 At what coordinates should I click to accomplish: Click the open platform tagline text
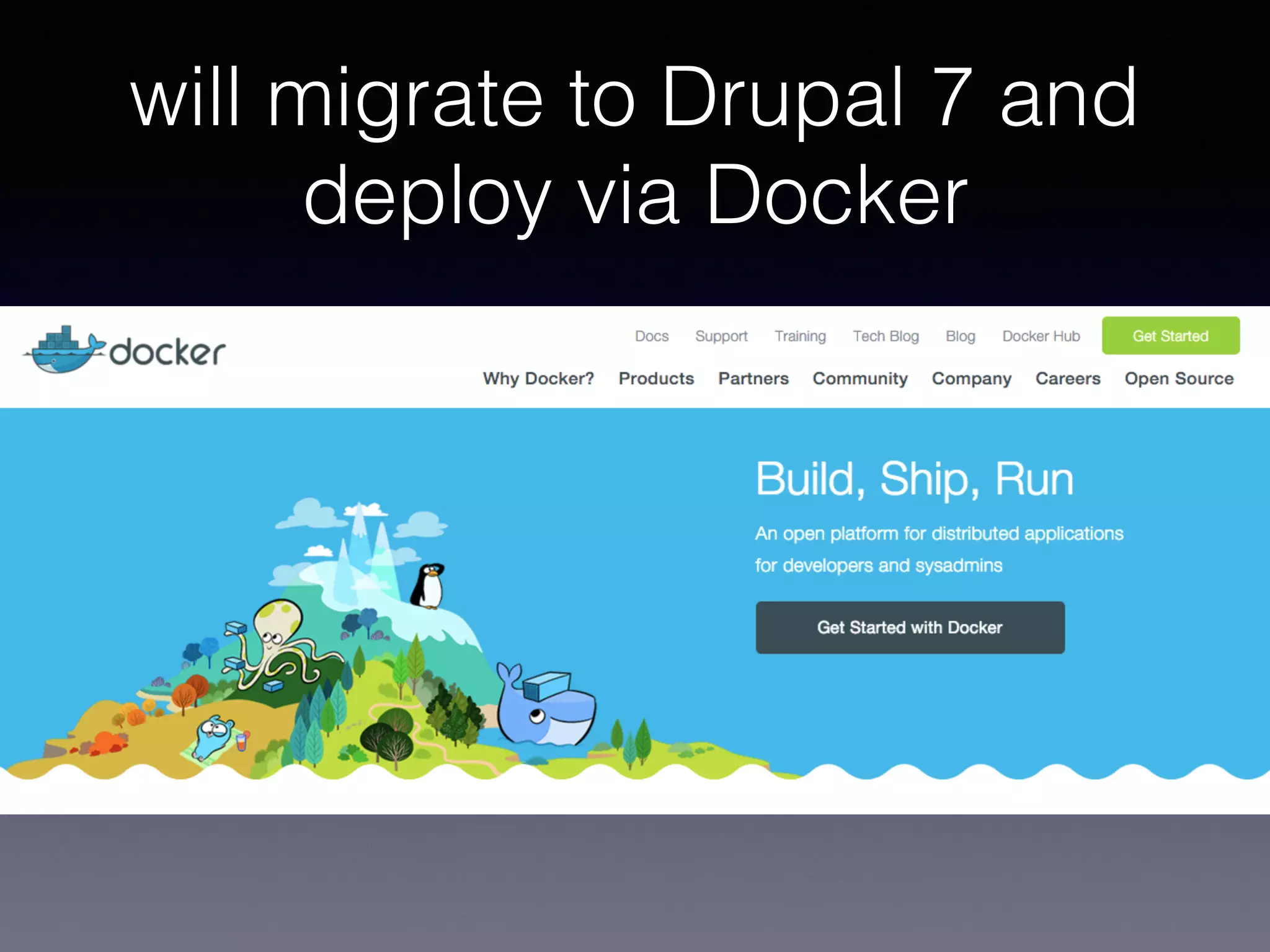tap(939, 549)
